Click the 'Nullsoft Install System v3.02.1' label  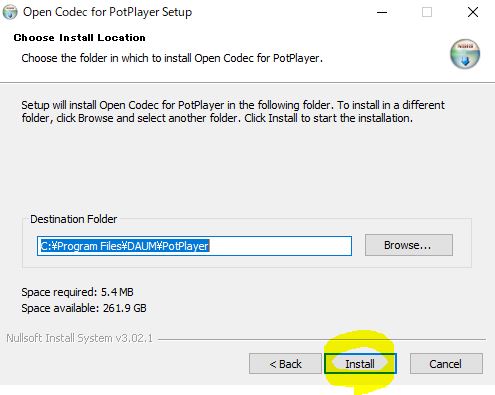click(80, 338)
